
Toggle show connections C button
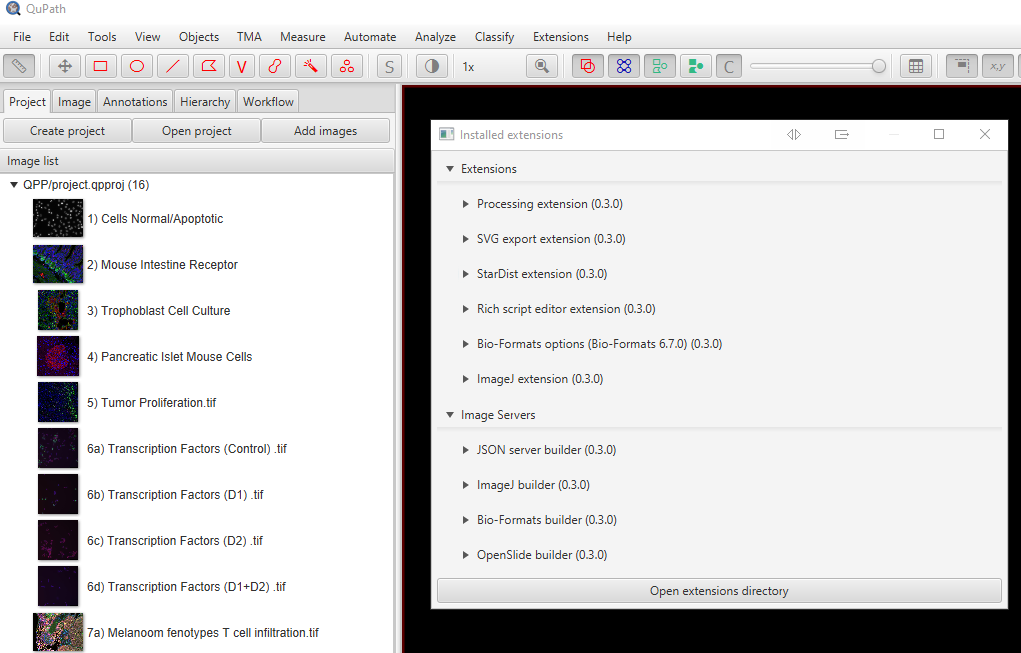coord(729,66)
